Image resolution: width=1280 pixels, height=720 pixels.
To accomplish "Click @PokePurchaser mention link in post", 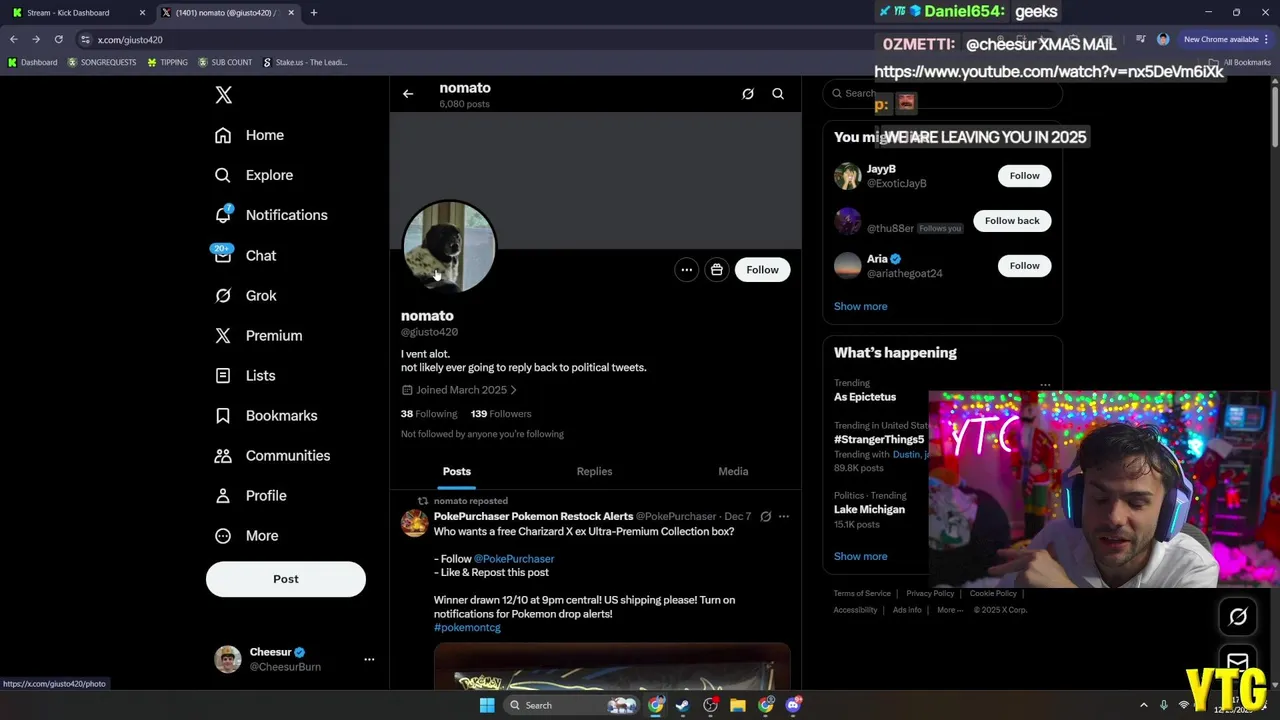I will coord(514,559).
